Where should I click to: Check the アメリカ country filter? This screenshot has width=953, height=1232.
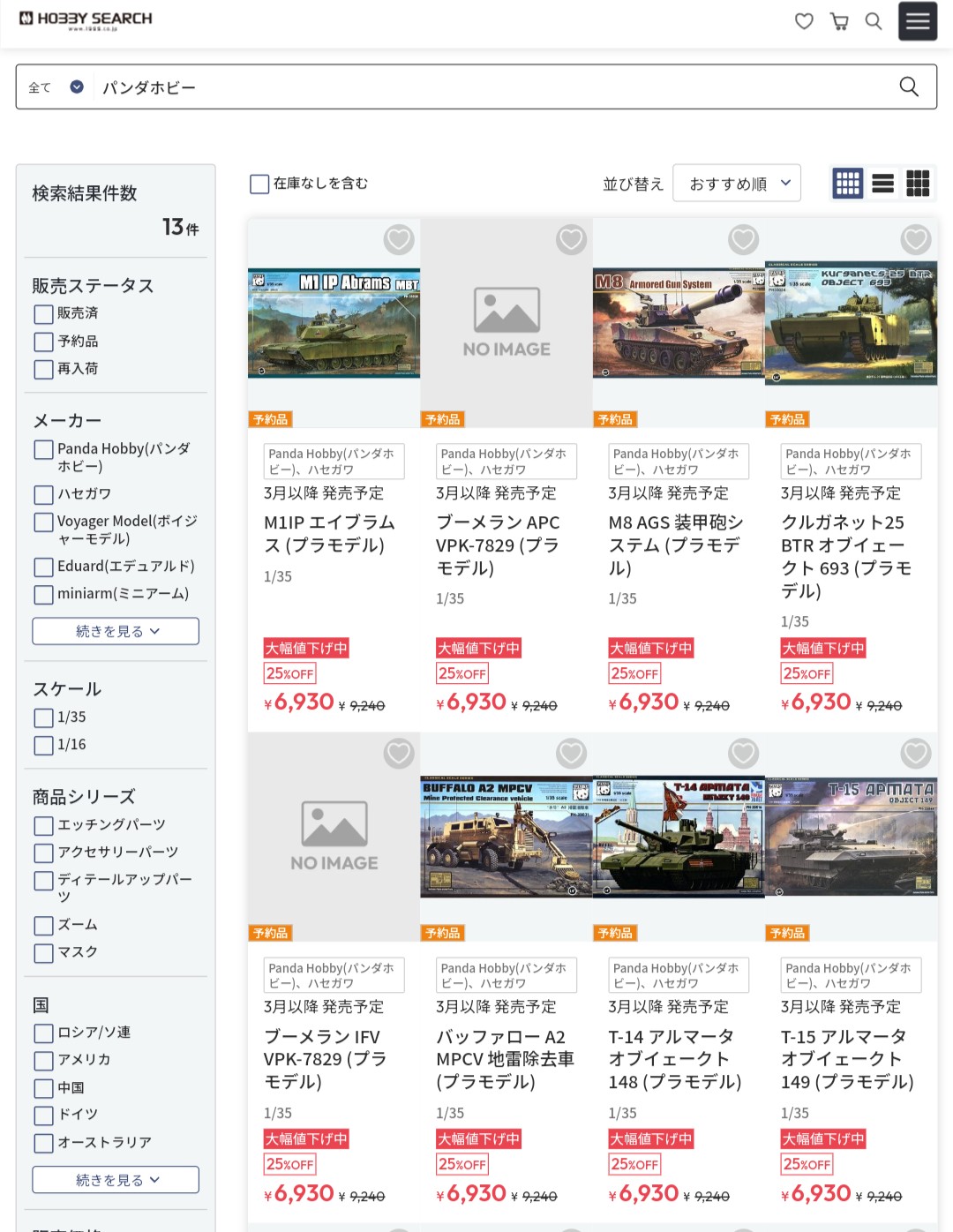tap(43, 1060)
